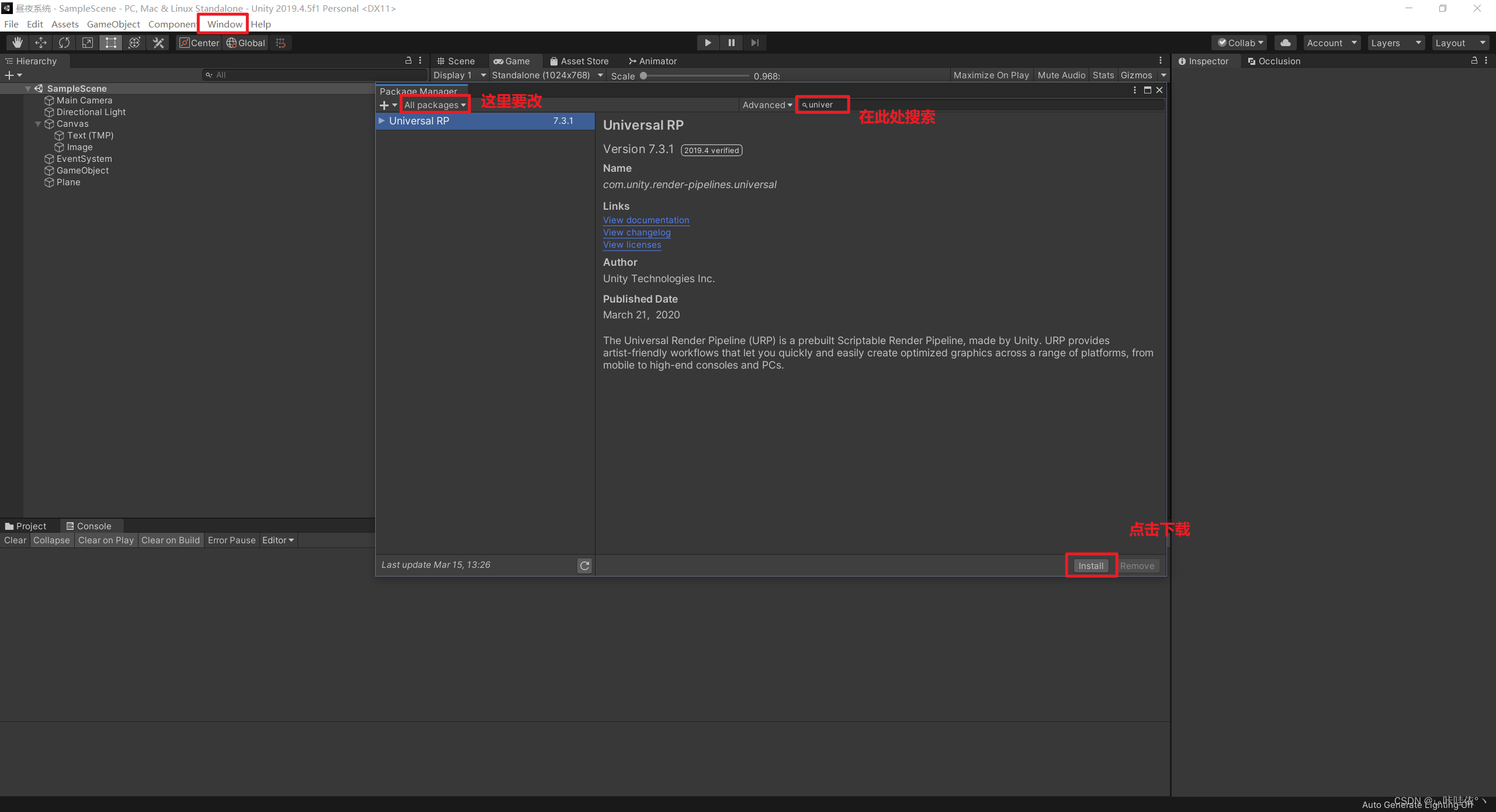The height and width of the screenshot is (812, 1496).
Task: Switch to the Occlusion tab
Action: (1274, 61)
